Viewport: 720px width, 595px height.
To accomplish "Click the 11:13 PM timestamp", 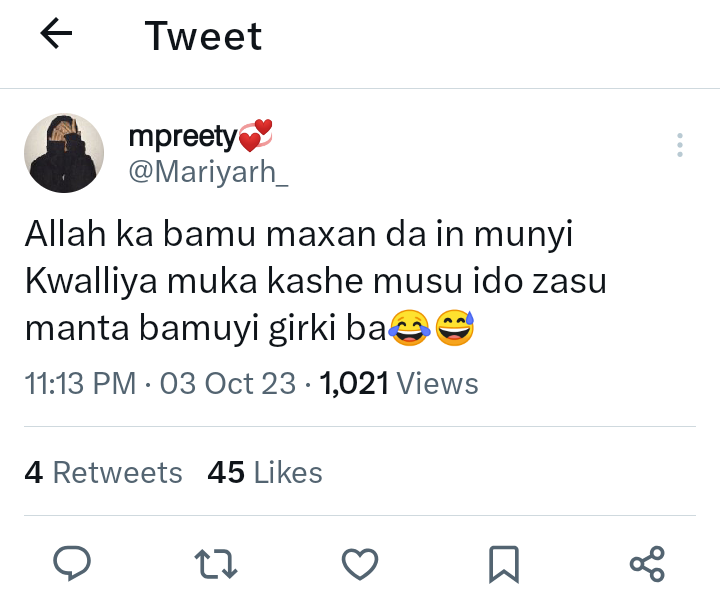I will pos(80,383).
